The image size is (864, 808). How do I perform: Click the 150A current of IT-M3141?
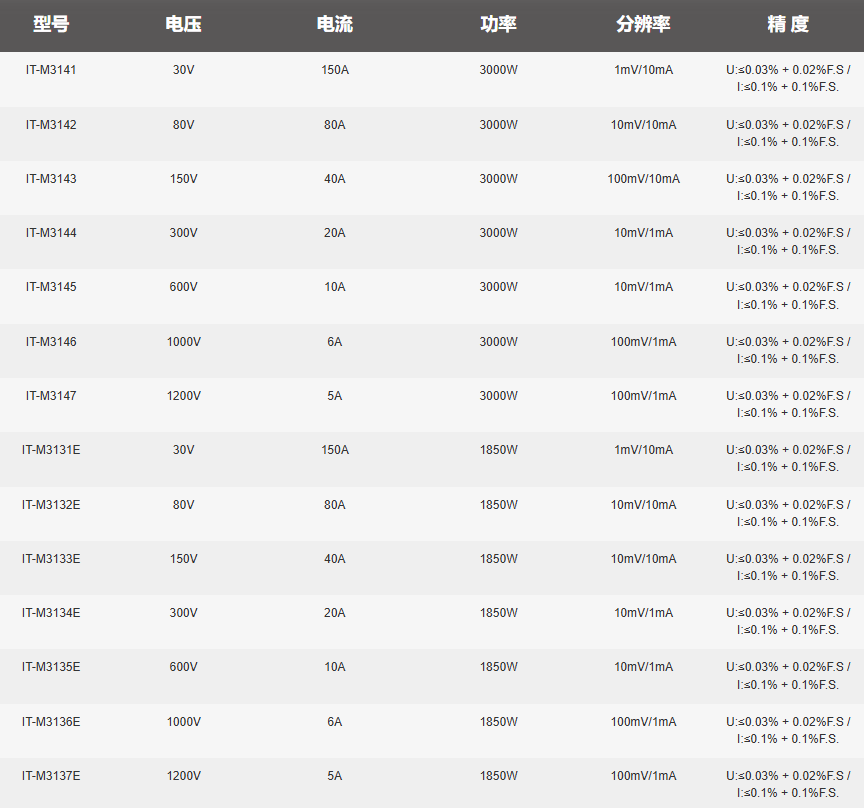tap(335, 70)
